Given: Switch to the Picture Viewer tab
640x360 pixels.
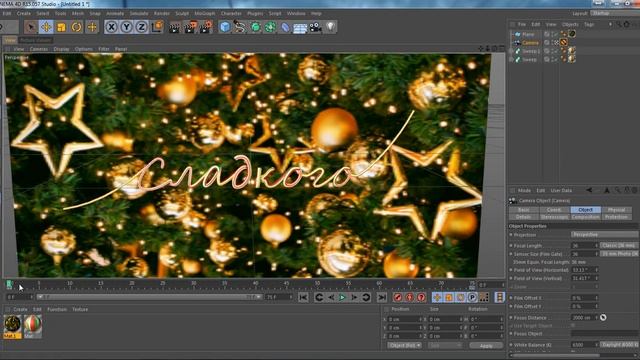Looking at the screenshot, I should point(36,40).
